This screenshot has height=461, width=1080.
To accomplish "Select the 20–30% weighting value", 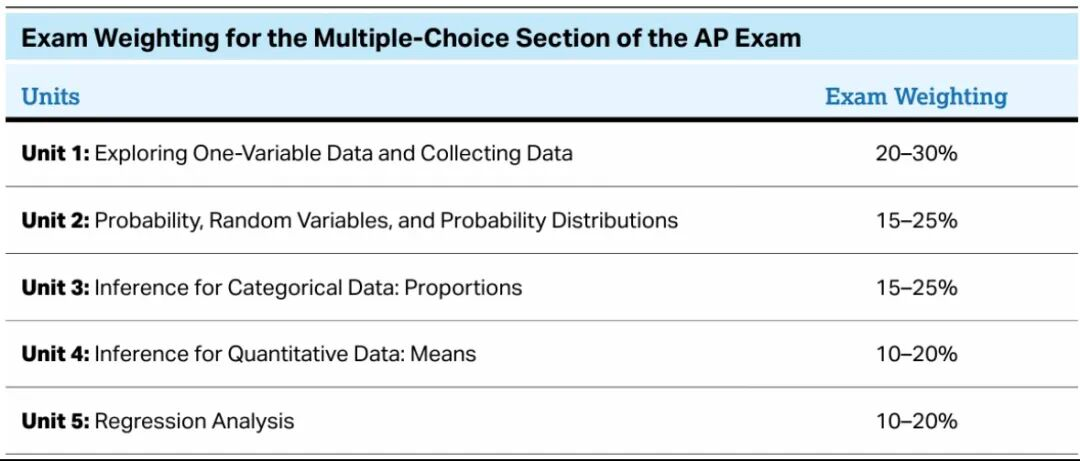I will tap(916, 153).
